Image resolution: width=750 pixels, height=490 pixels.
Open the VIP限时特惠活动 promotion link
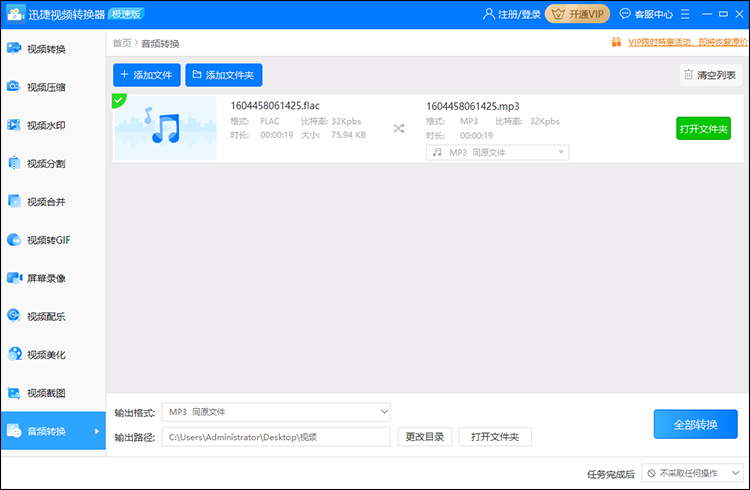(687, 42)
